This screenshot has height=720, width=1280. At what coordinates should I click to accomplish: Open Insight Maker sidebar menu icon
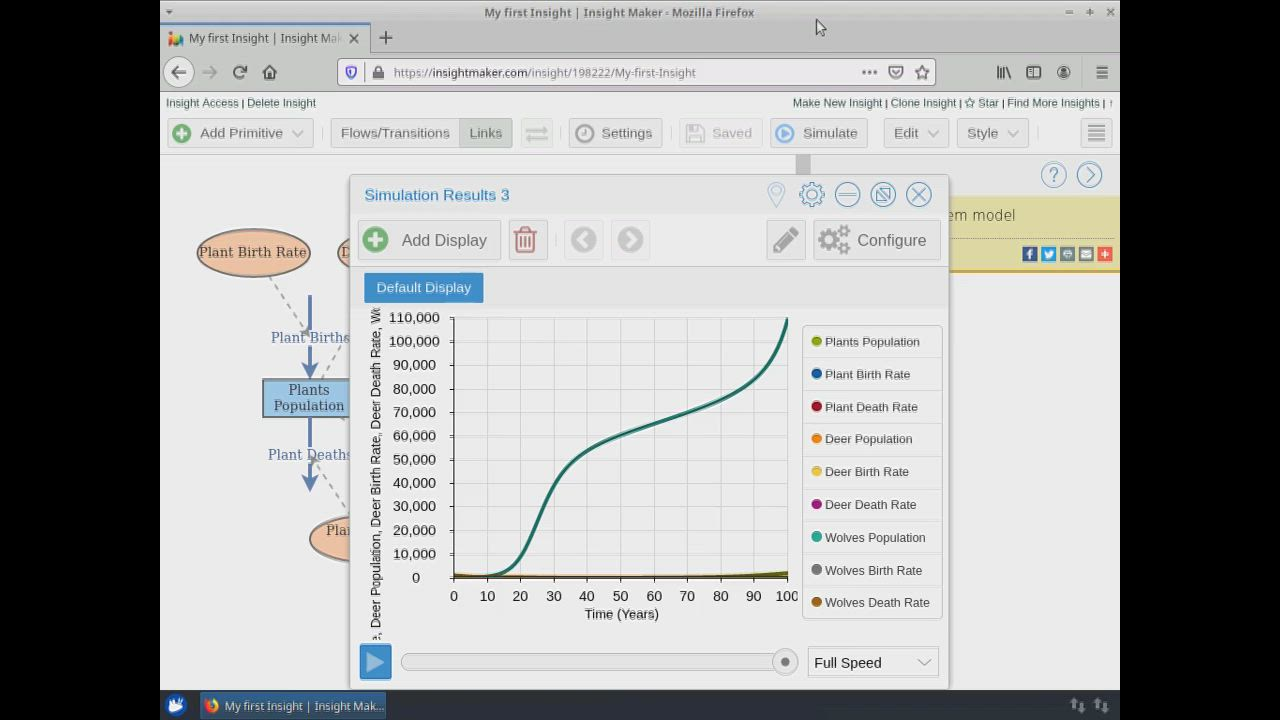point(1096,133)
